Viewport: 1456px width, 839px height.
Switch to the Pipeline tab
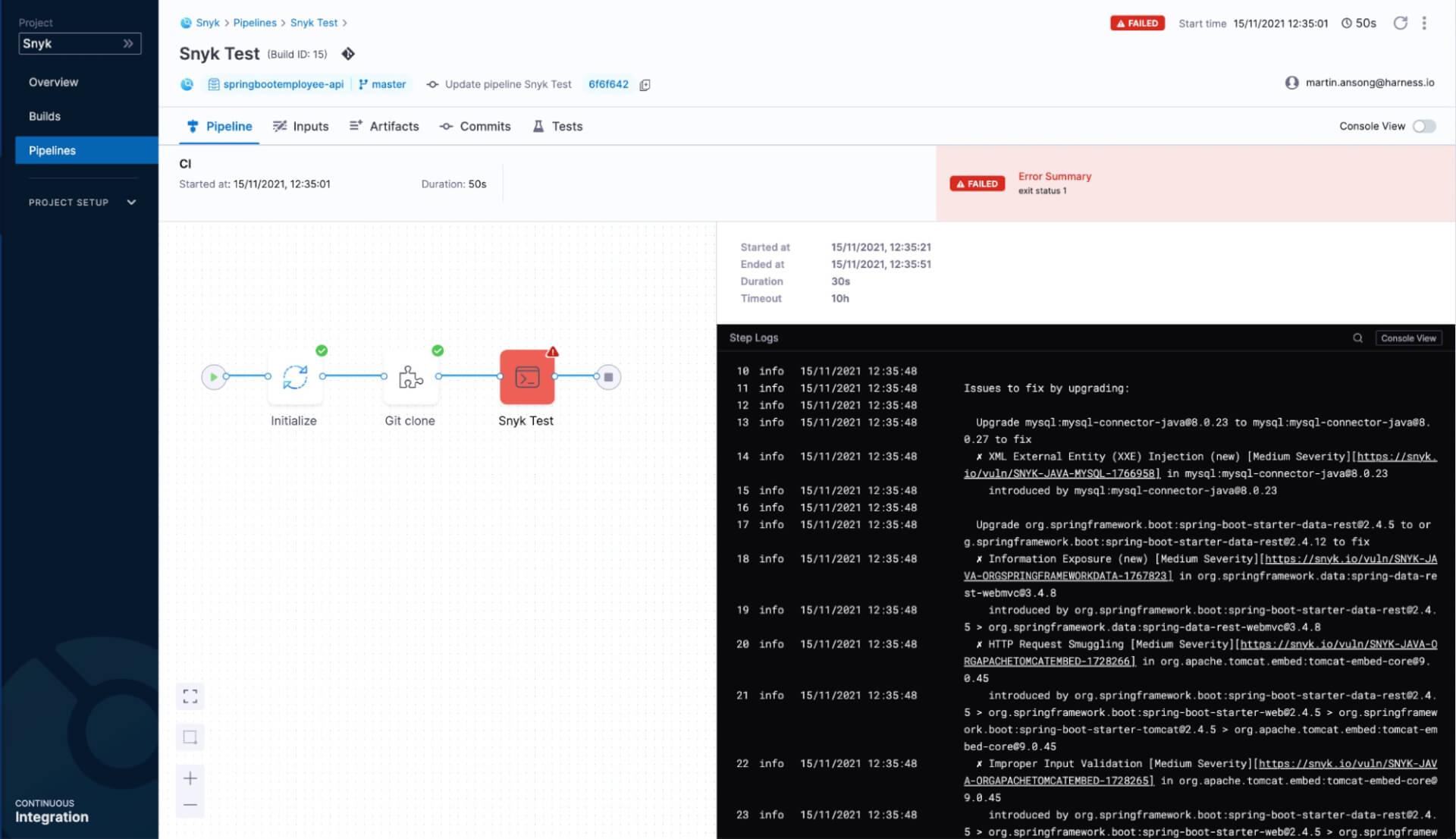click(219, 126)
